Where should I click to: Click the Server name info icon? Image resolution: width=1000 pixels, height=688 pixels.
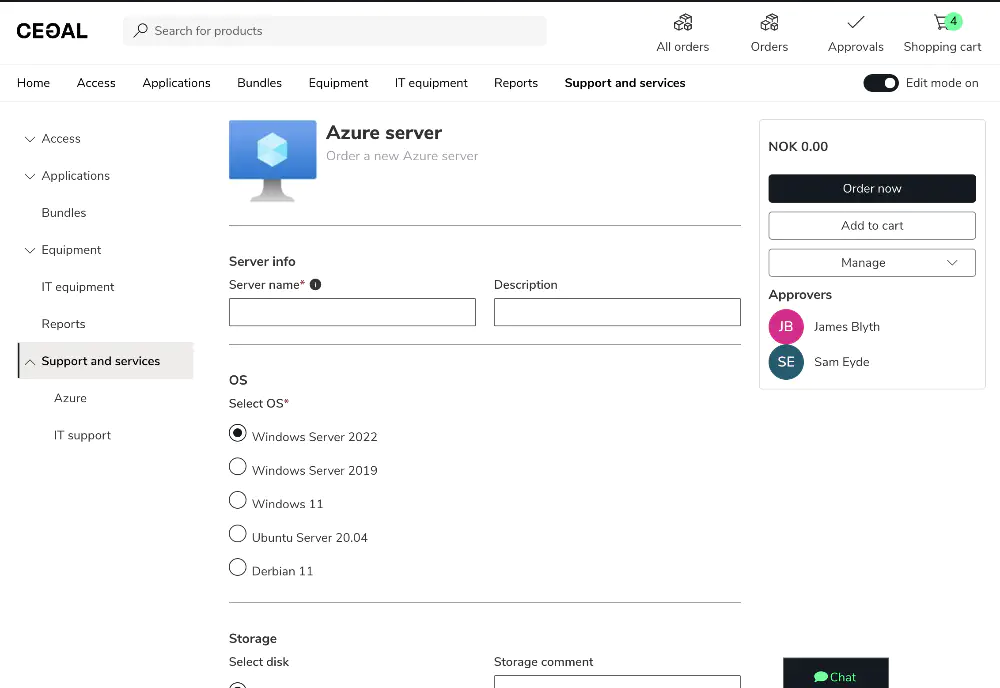click(x=315, y=284)
